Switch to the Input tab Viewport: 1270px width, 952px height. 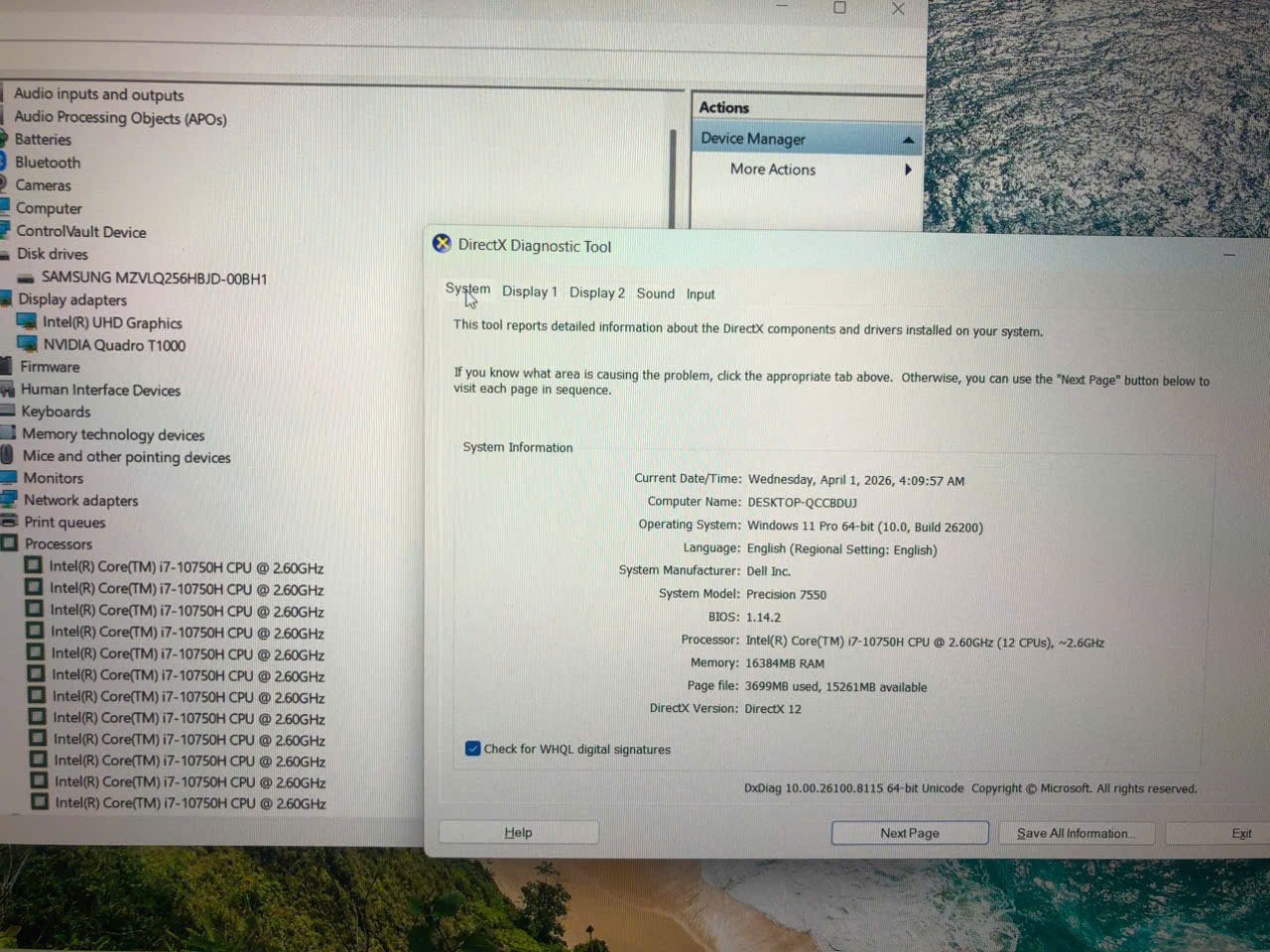point(700,295)
